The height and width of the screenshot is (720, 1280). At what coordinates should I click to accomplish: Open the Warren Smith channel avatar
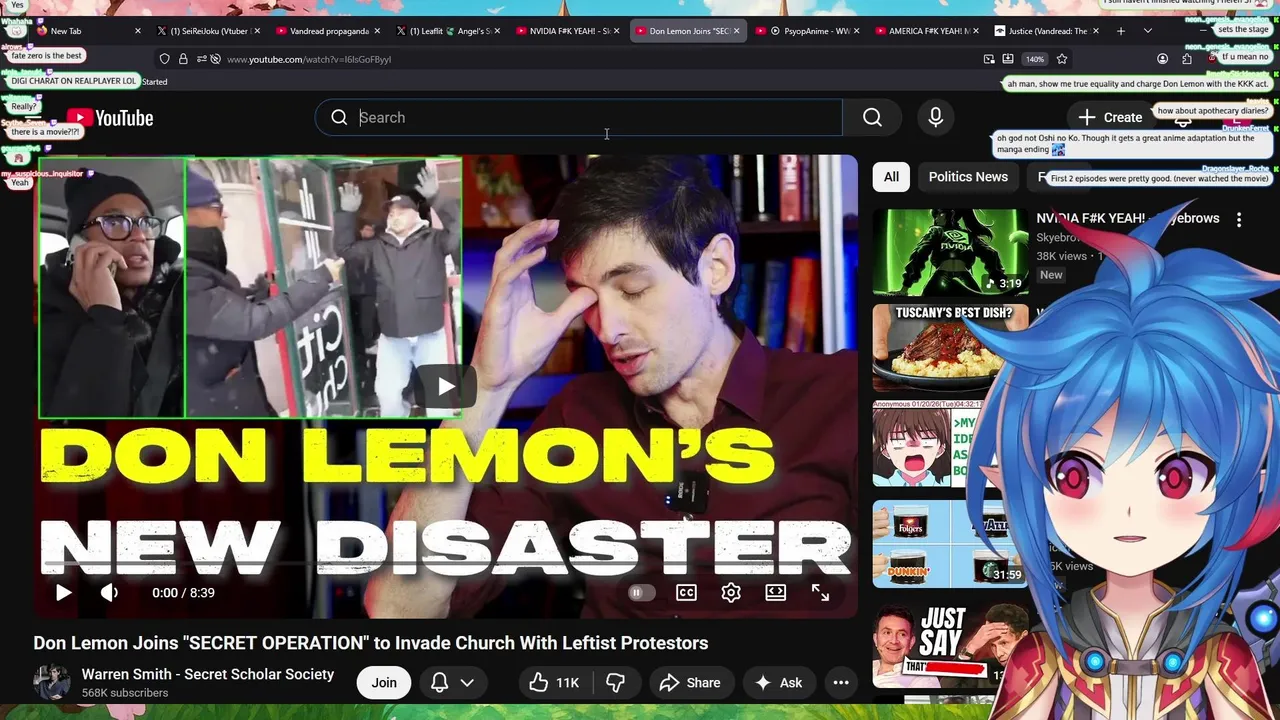pyautogui.click(x=52, y=682)
